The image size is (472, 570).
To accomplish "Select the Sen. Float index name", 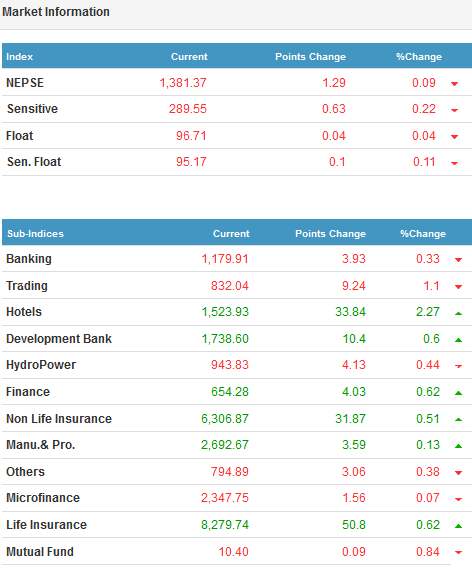I will (34, 162).
